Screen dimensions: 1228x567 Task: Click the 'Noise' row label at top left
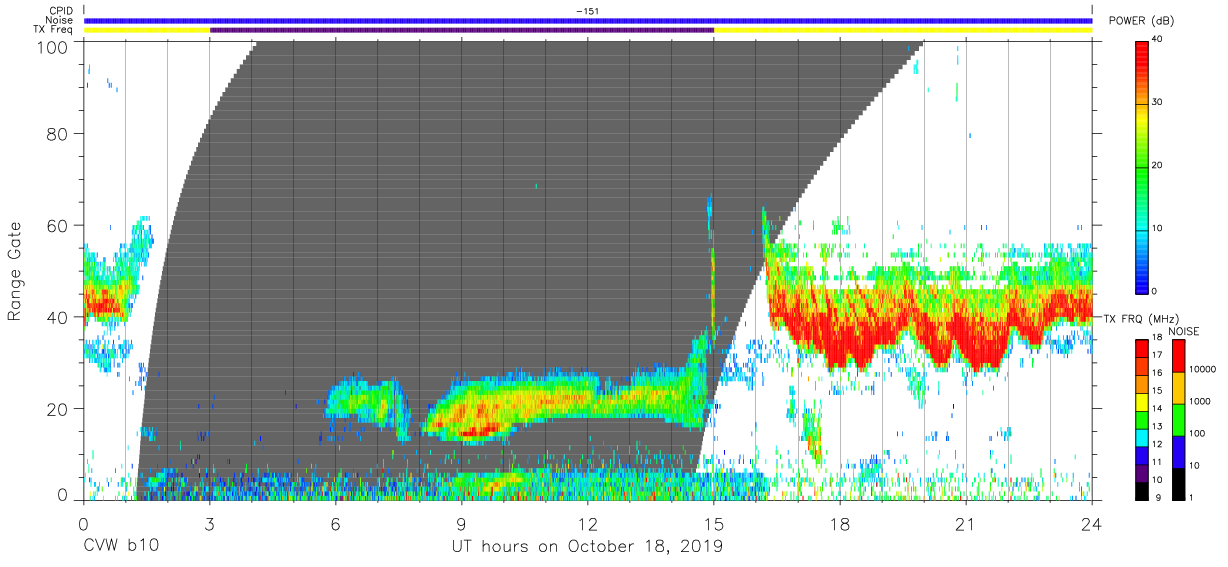[61, 20]
